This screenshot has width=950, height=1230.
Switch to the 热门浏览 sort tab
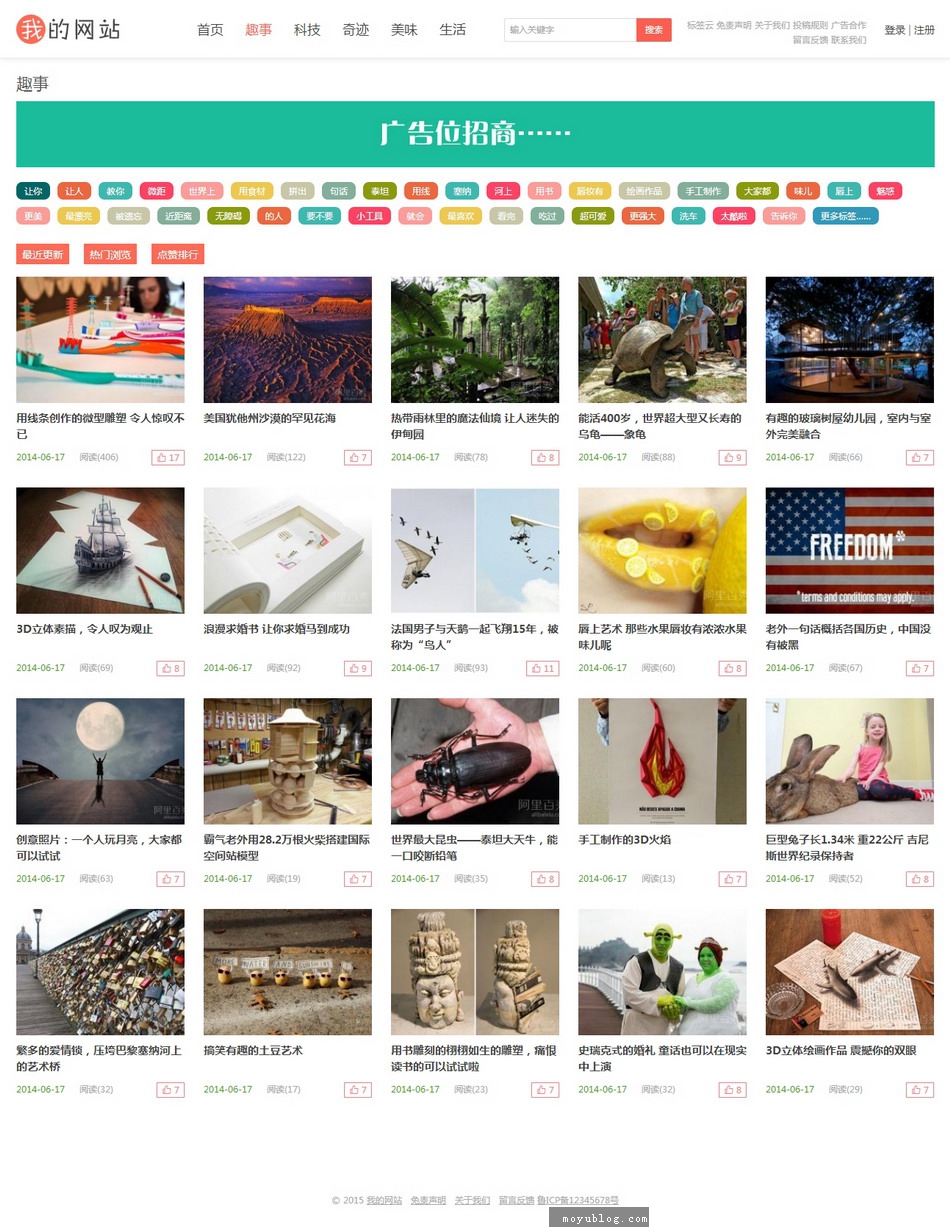110,254
